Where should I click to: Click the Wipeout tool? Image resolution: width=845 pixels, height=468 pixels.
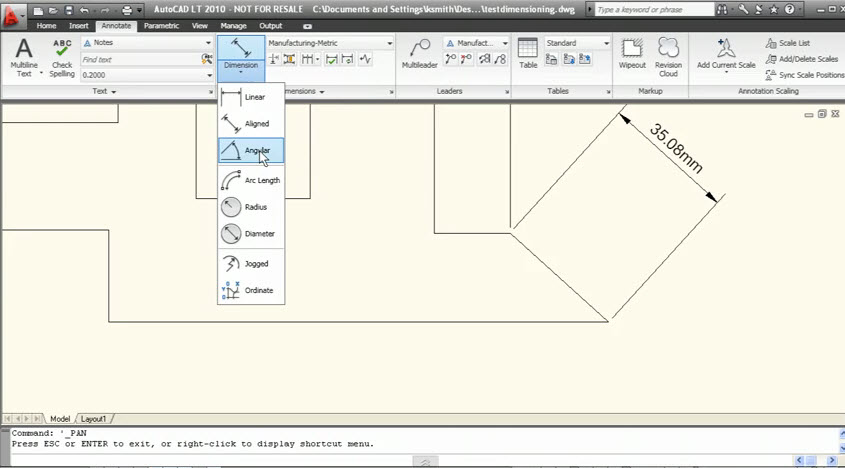coord(632,53)
